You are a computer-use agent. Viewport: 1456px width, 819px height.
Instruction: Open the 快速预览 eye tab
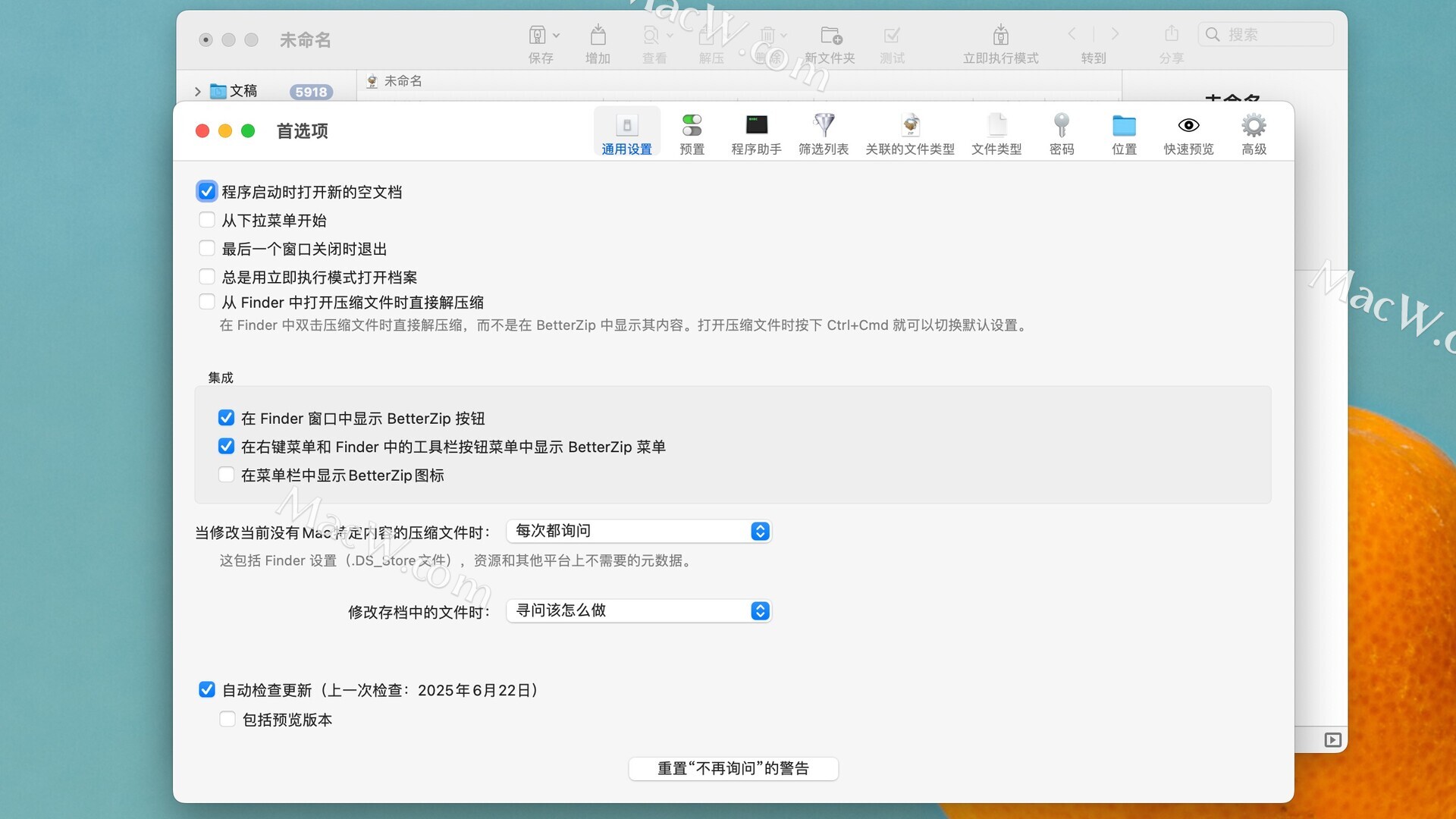pyautogui.click(x=1188, y=133)
